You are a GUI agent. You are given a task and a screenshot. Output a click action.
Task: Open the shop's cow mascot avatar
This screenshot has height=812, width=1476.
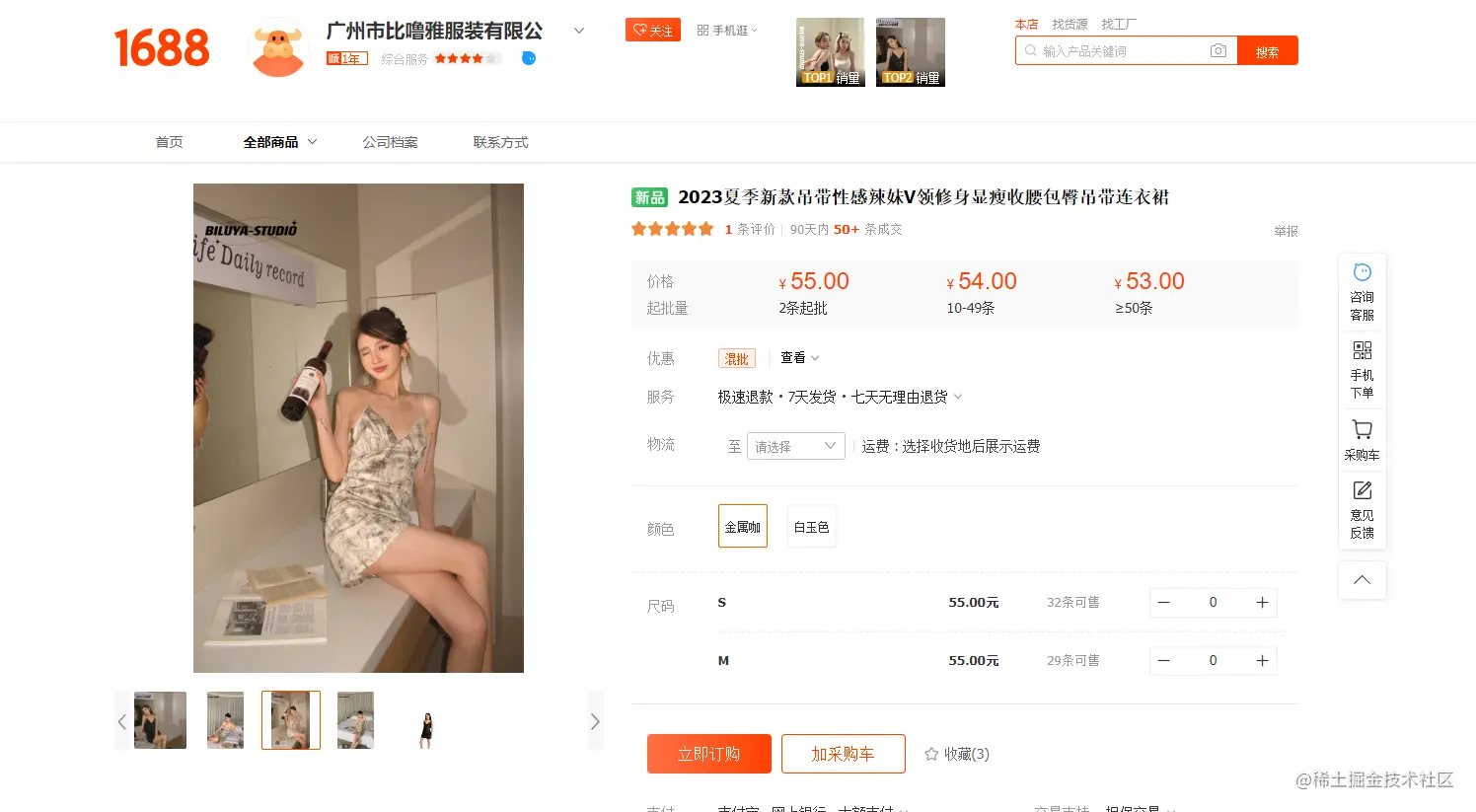pyautogui.click(x=278, y=47)
